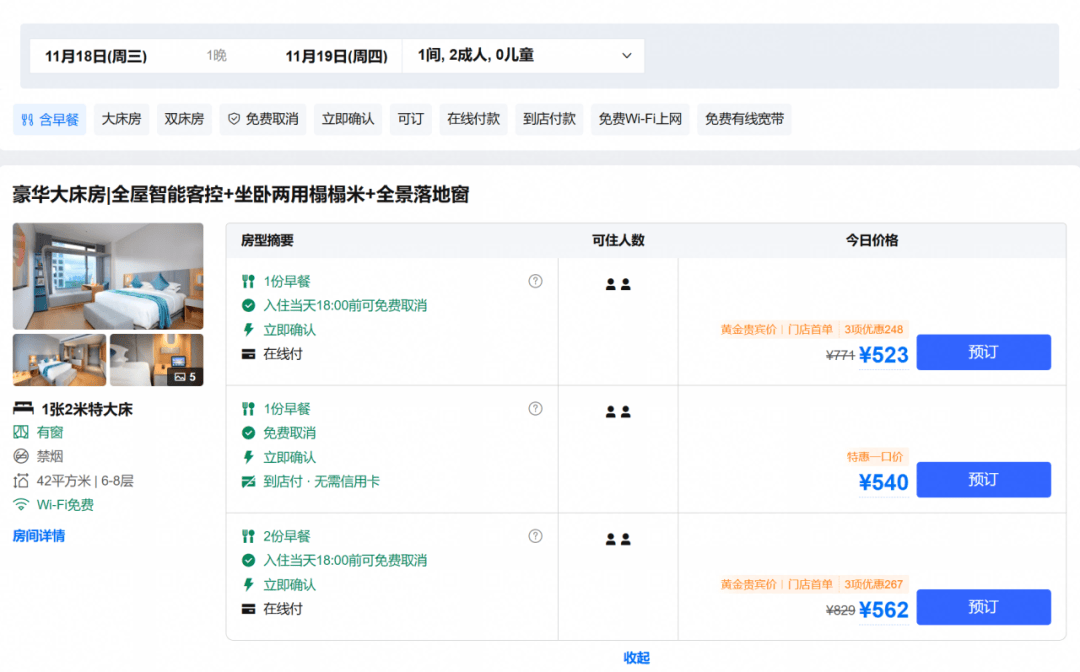Click the 3项优惠267 discount tag
This screenshot has width=1080, height=672.
pyautogui.click(x=873, y=584)
